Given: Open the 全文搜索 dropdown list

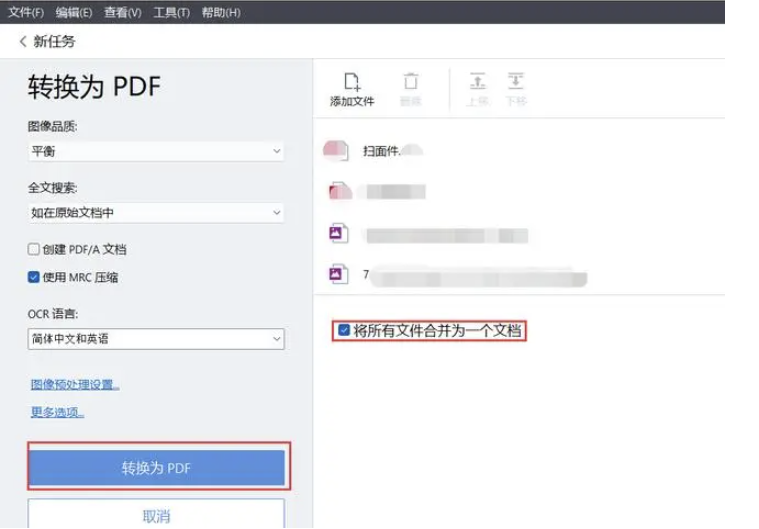Looking at the screenshot, I should tap(156, 213).
